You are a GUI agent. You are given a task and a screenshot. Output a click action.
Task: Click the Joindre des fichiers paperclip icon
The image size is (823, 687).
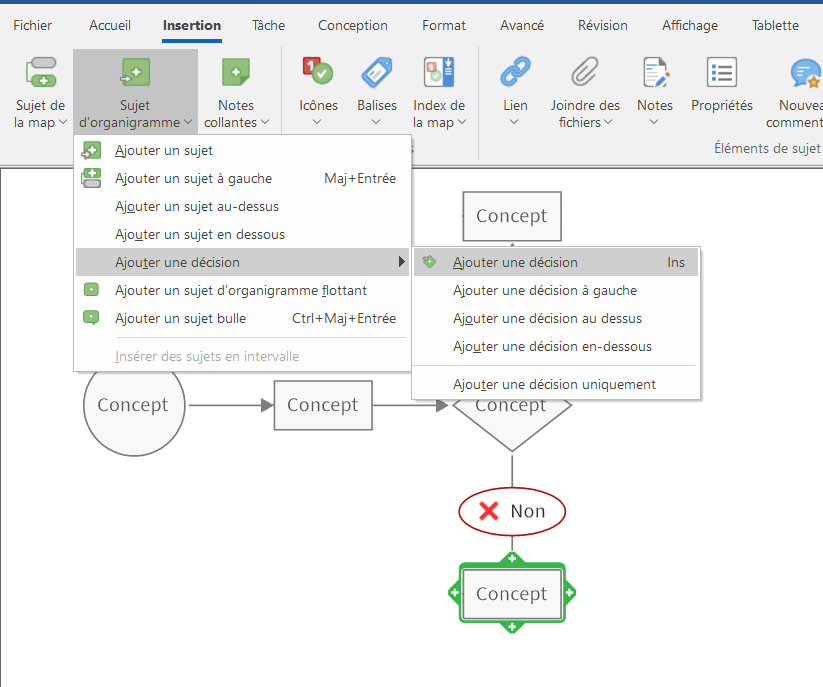pyautogui.click(x=585, y=73)
